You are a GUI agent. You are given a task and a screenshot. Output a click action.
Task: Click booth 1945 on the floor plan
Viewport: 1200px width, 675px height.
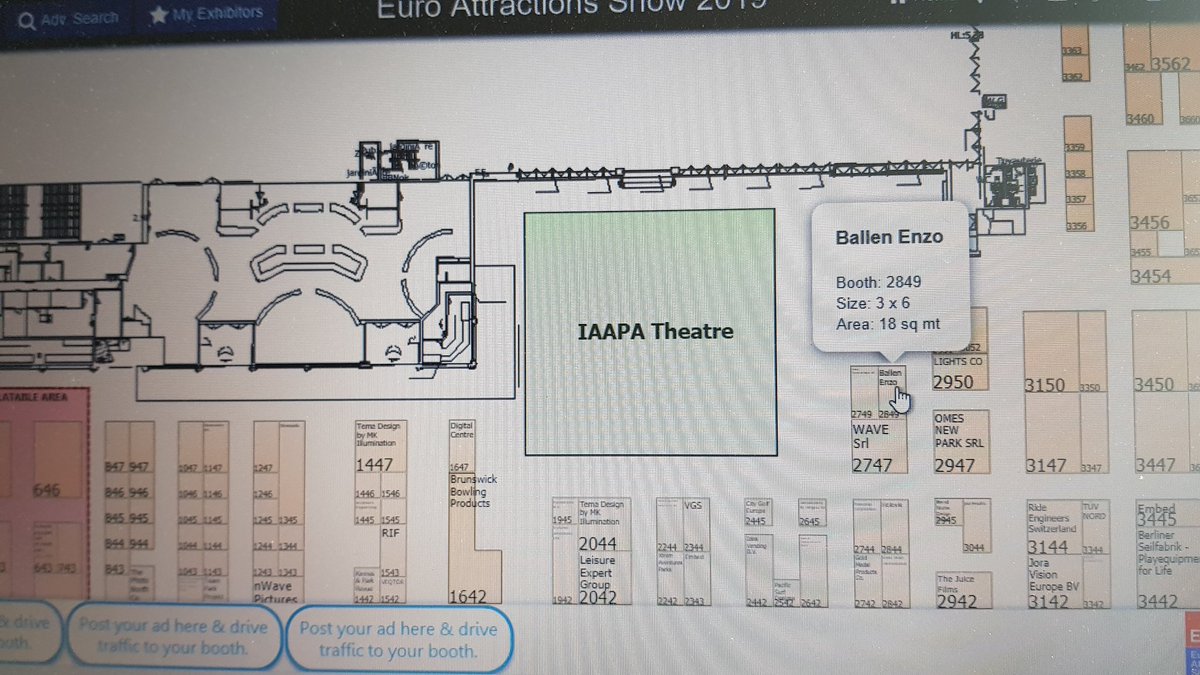[x=564, y=511]
